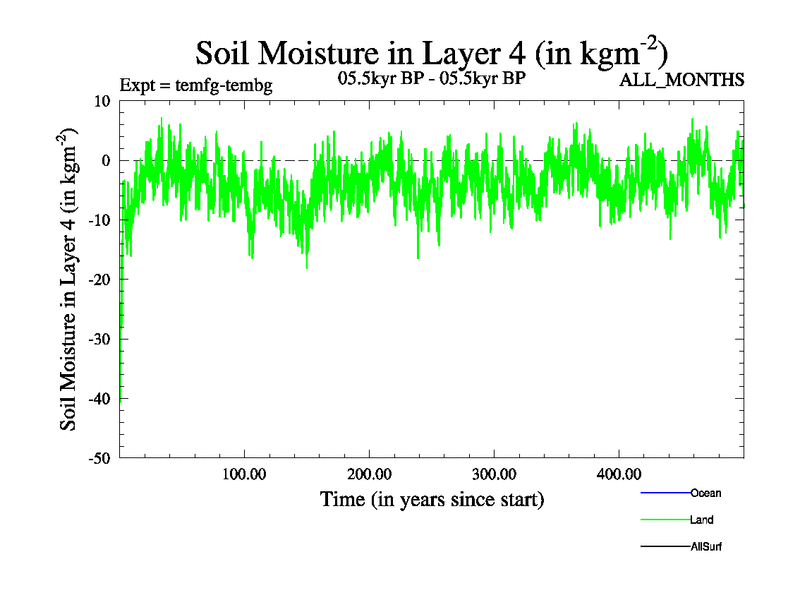Click the 100.00 x-axis tick label
Screen dimensions: 800x600
click(244, 474)
